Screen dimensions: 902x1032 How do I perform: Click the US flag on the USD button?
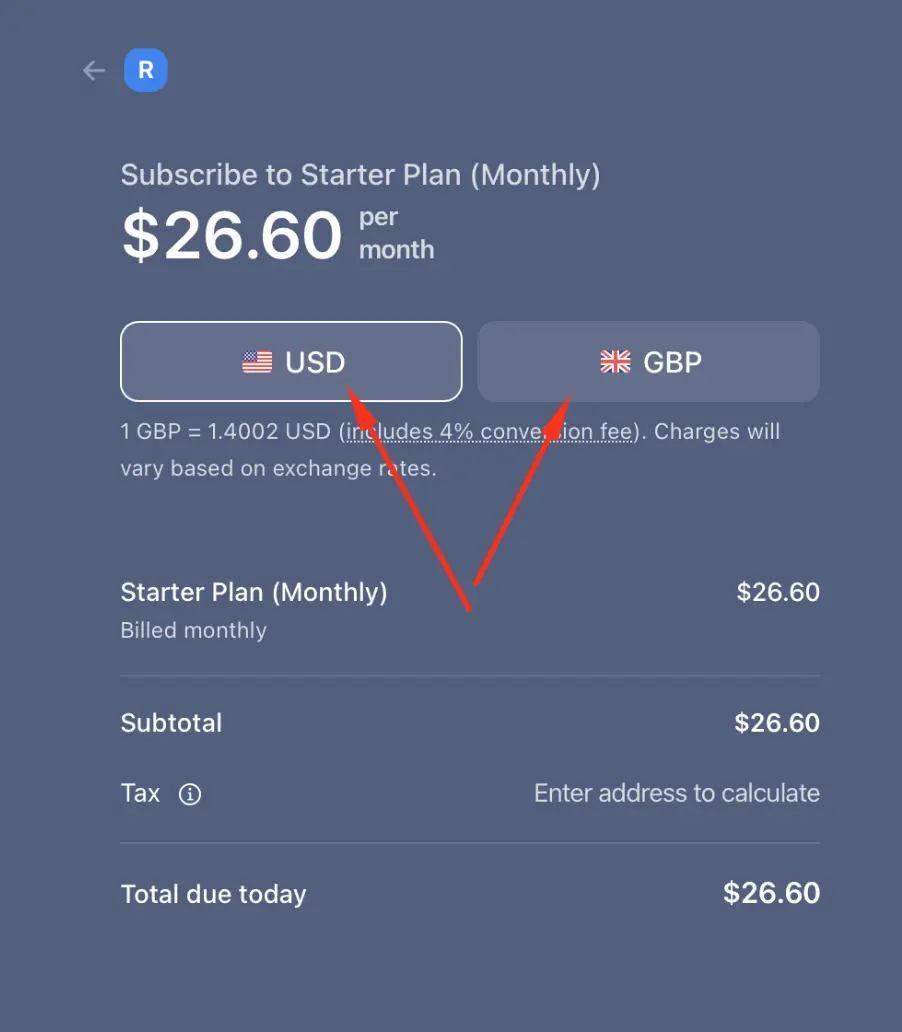257,362
